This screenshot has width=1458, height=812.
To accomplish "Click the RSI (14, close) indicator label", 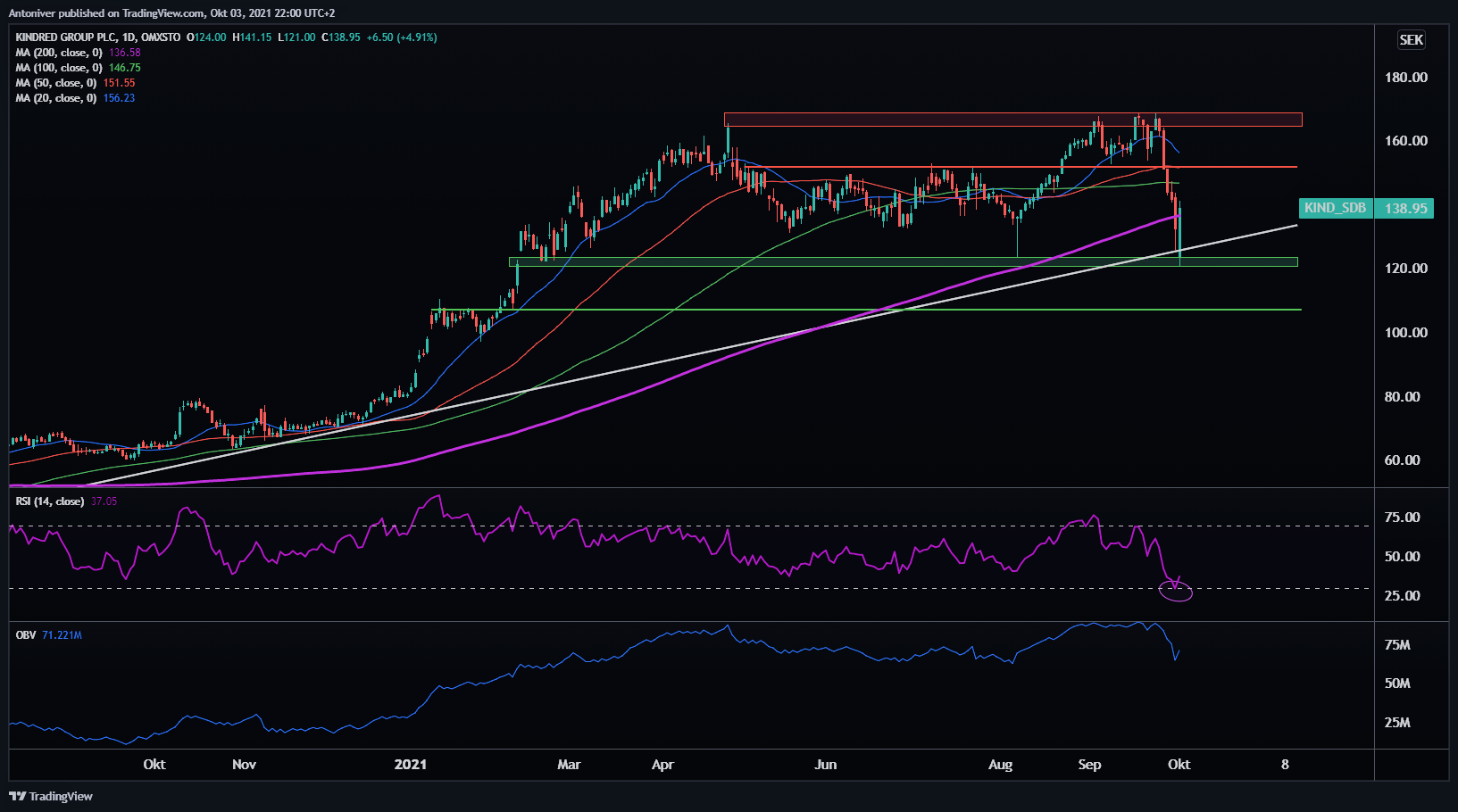I will (50, 501).
